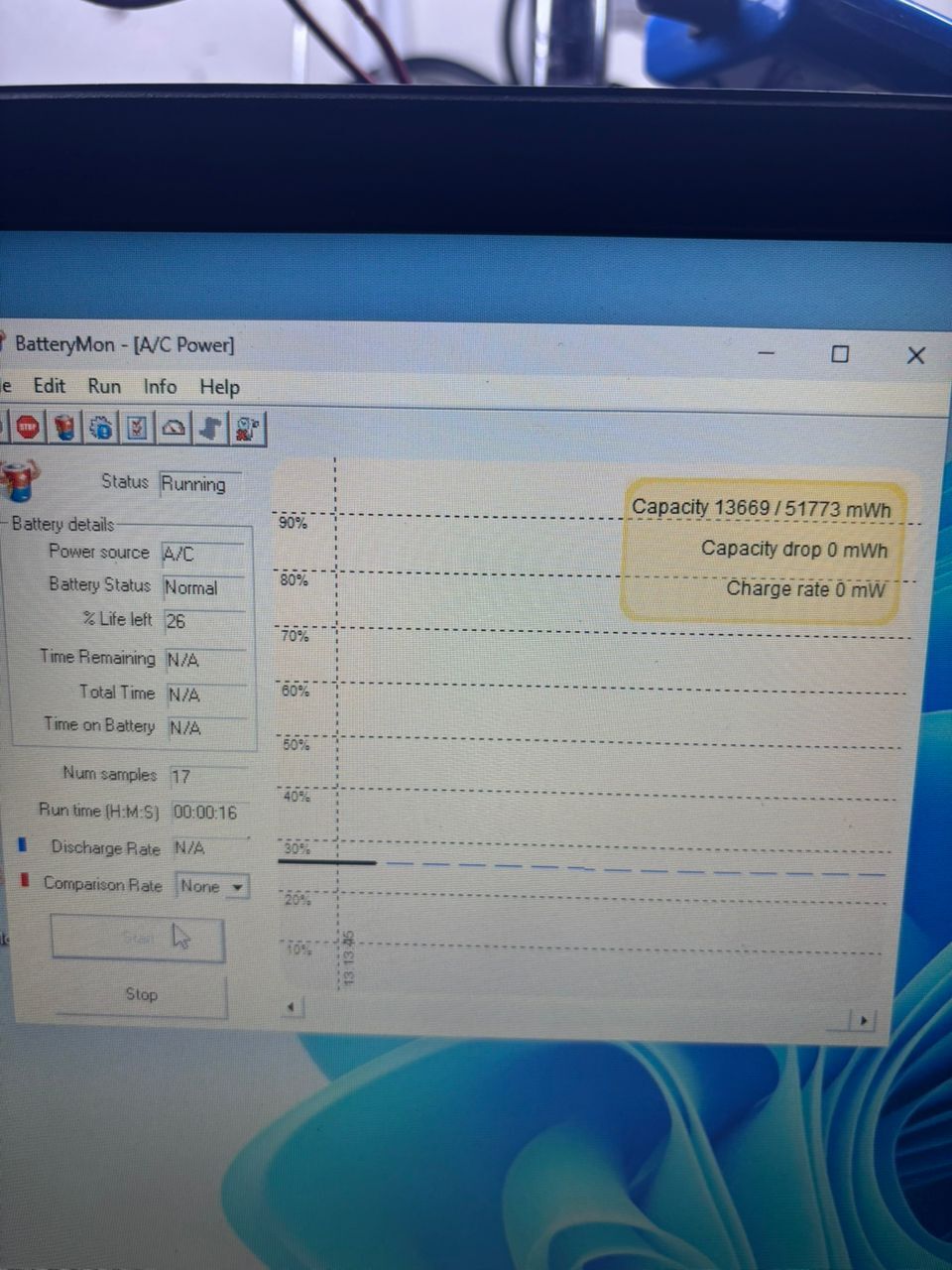Click the Status field showing Running

pyautogui.click(x=199, y=484)
